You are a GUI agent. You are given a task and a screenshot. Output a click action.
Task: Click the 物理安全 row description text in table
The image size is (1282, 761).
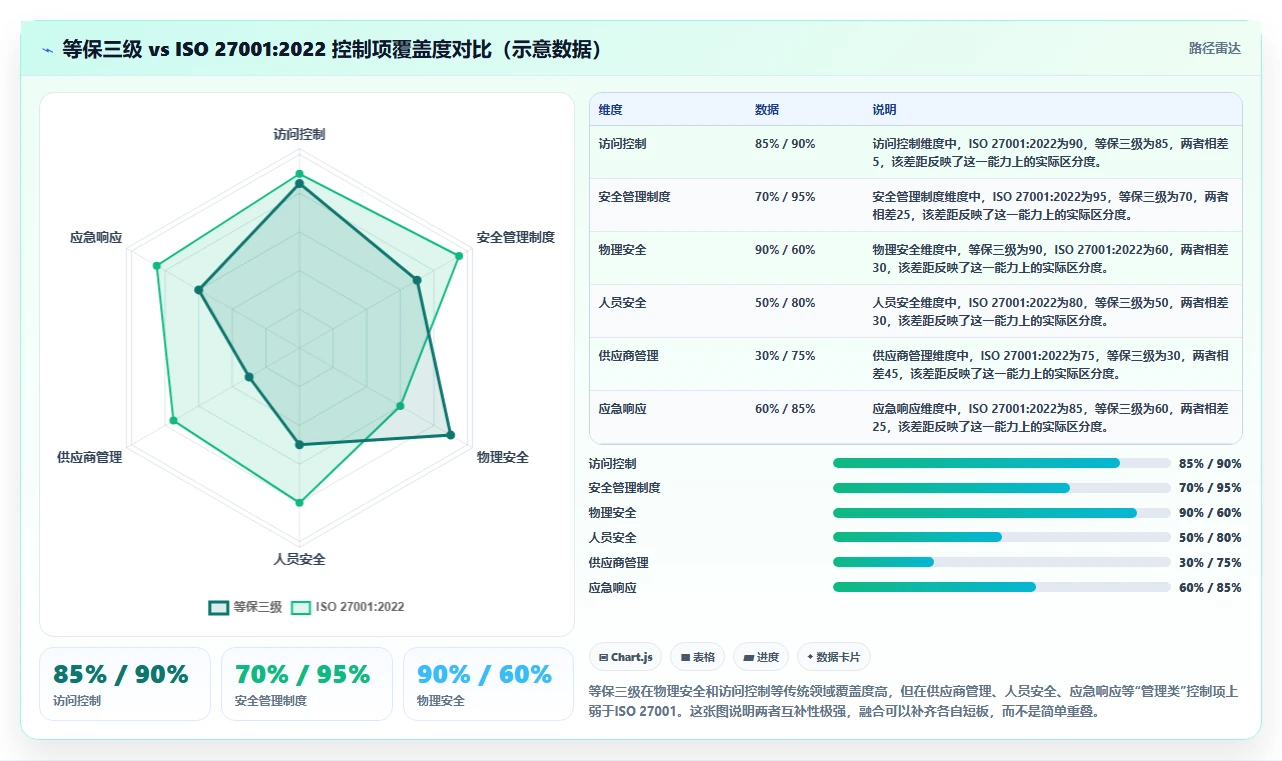click(x=1050, y=259)
